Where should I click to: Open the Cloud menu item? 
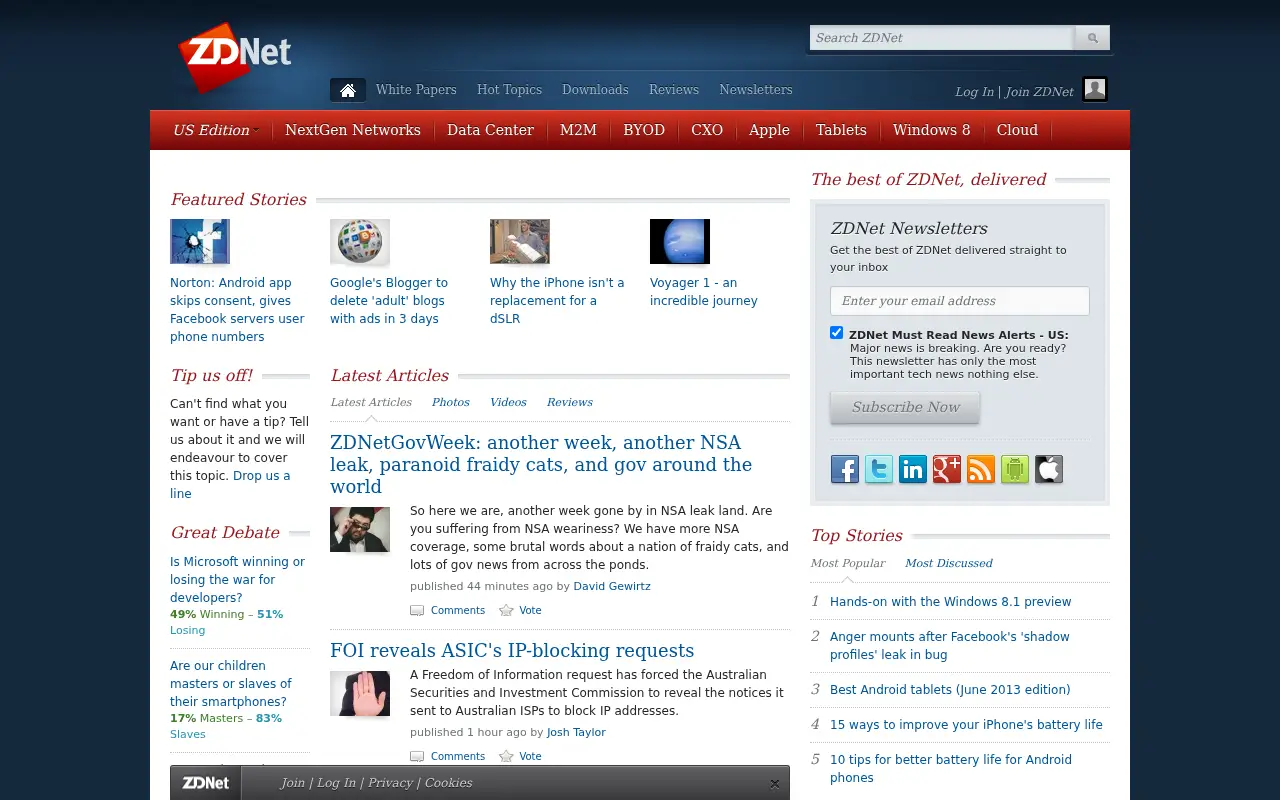click(x=1017, y=130)
